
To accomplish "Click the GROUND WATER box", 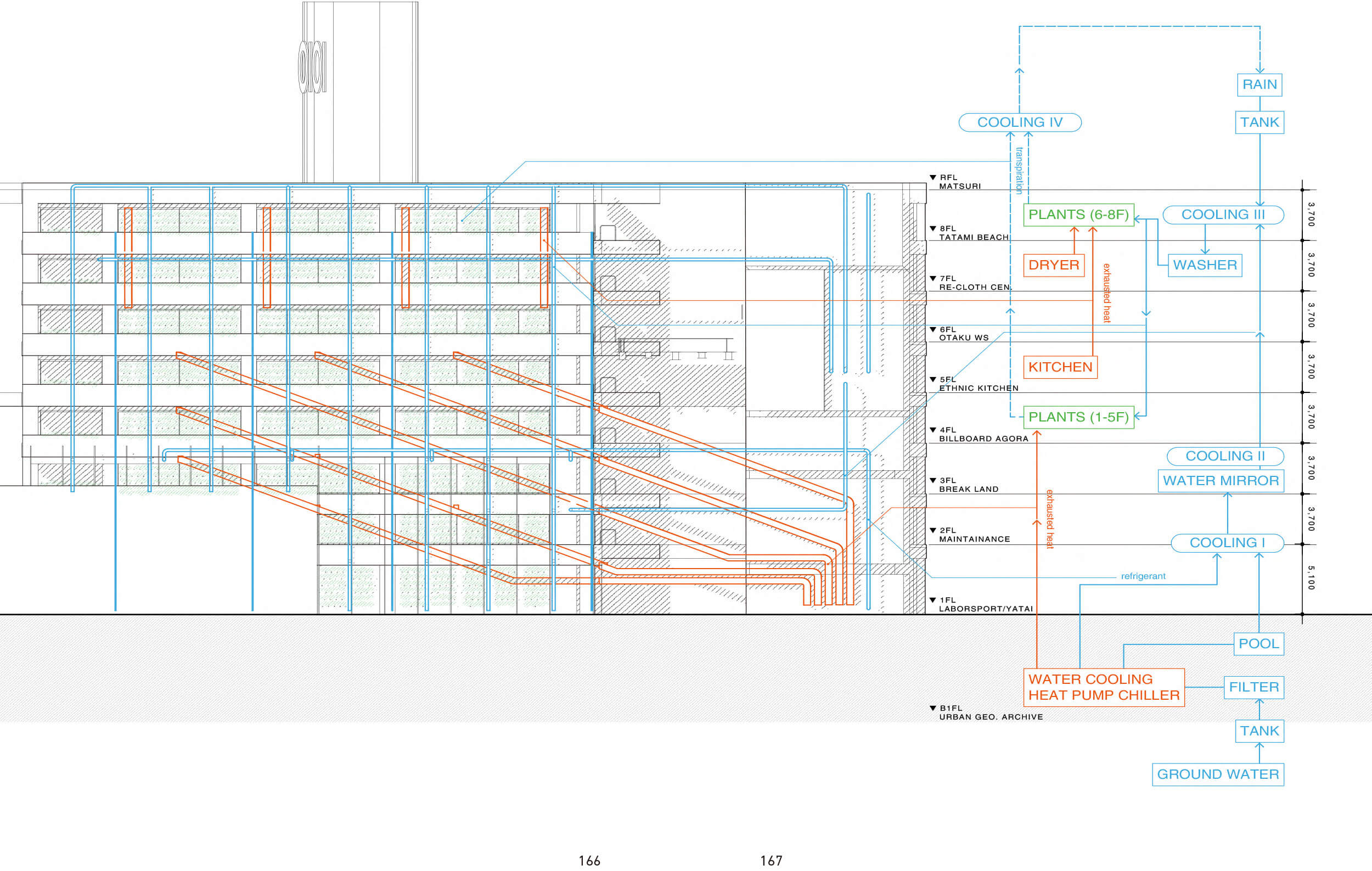I will [1218, 775].
